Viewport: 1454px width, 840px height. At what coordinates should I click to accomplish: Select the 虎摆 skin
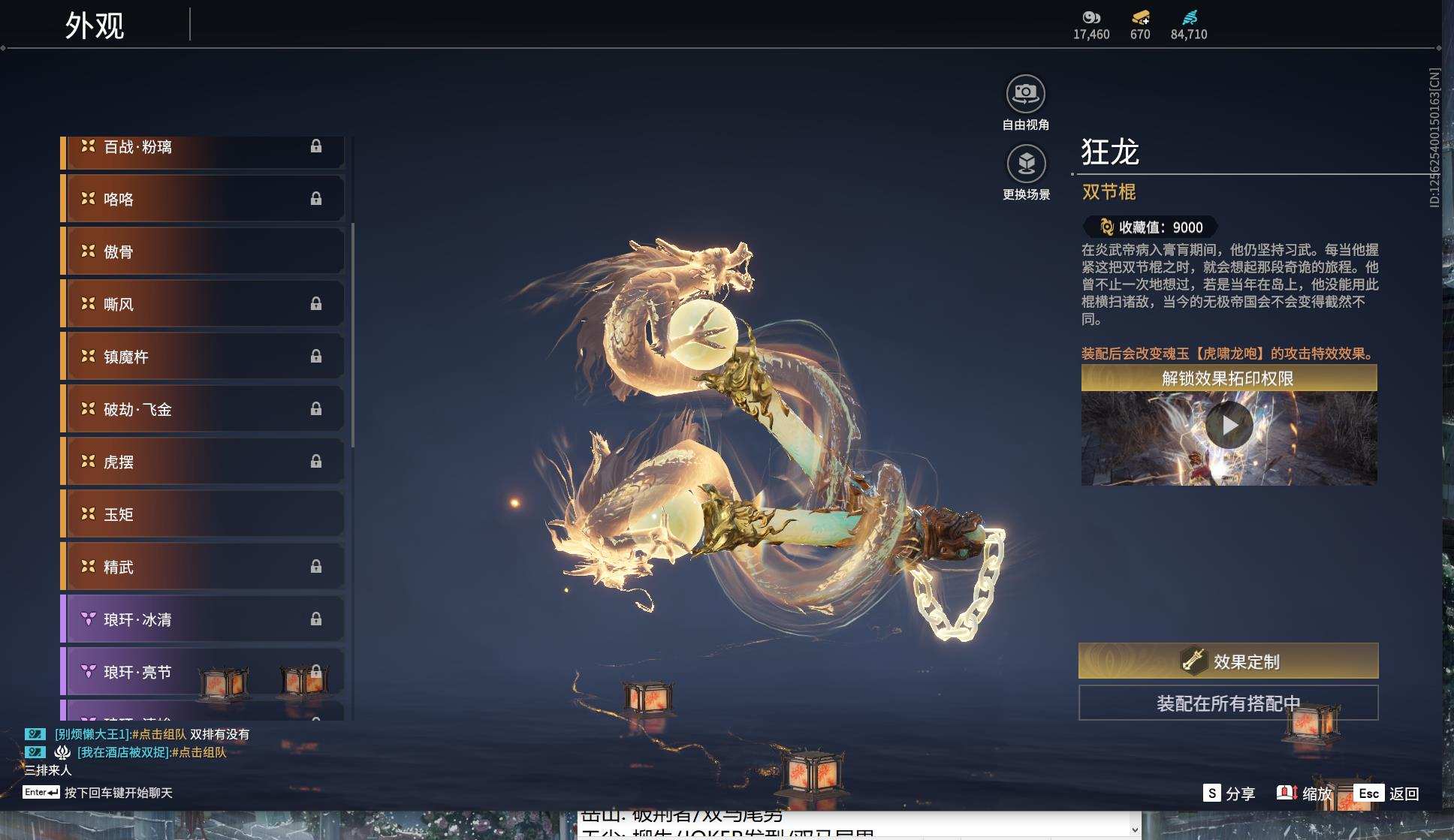(x=203, y=462)
